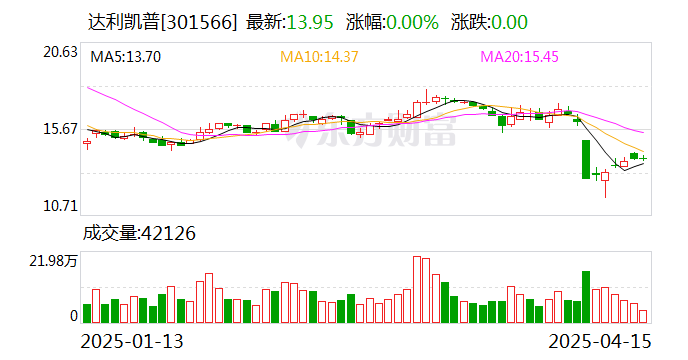Screen dimensions: 688x360
Task: Select the latest price 最新:13.95
Action: 290,22
